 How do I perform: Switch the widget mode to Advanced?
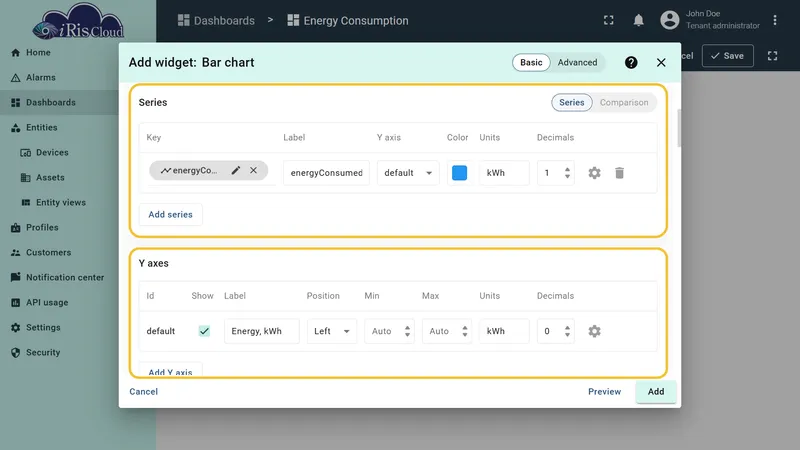tap(577, 62)
